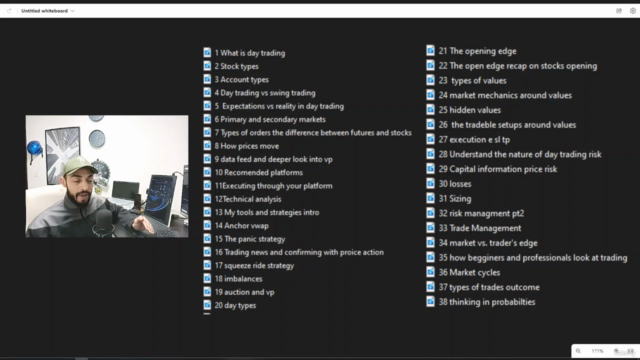Click document icon beside 12Technical analysis
Screen dimensions: 640x360
(207, 198)
